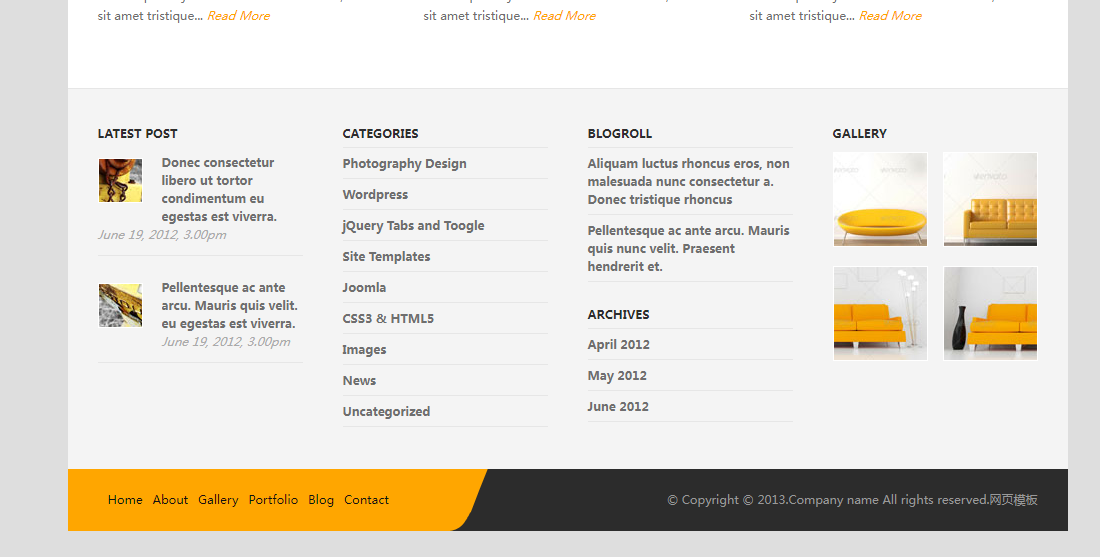View the sofa with floor lamp thumbnail
This screenshot has height=557, width=1100.
[x=880, y=313]
